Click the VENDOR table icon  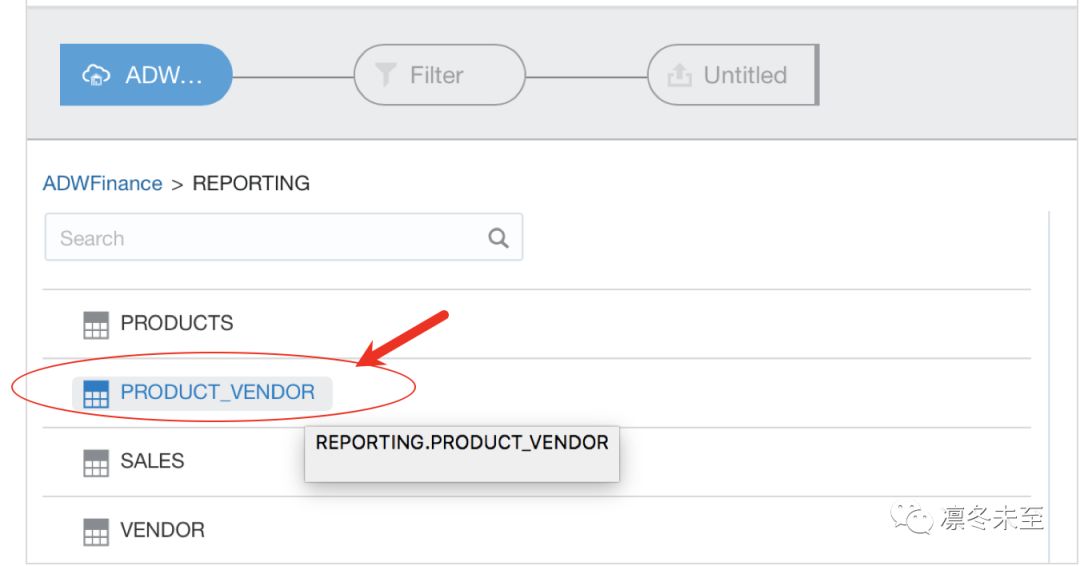(96, 532)
